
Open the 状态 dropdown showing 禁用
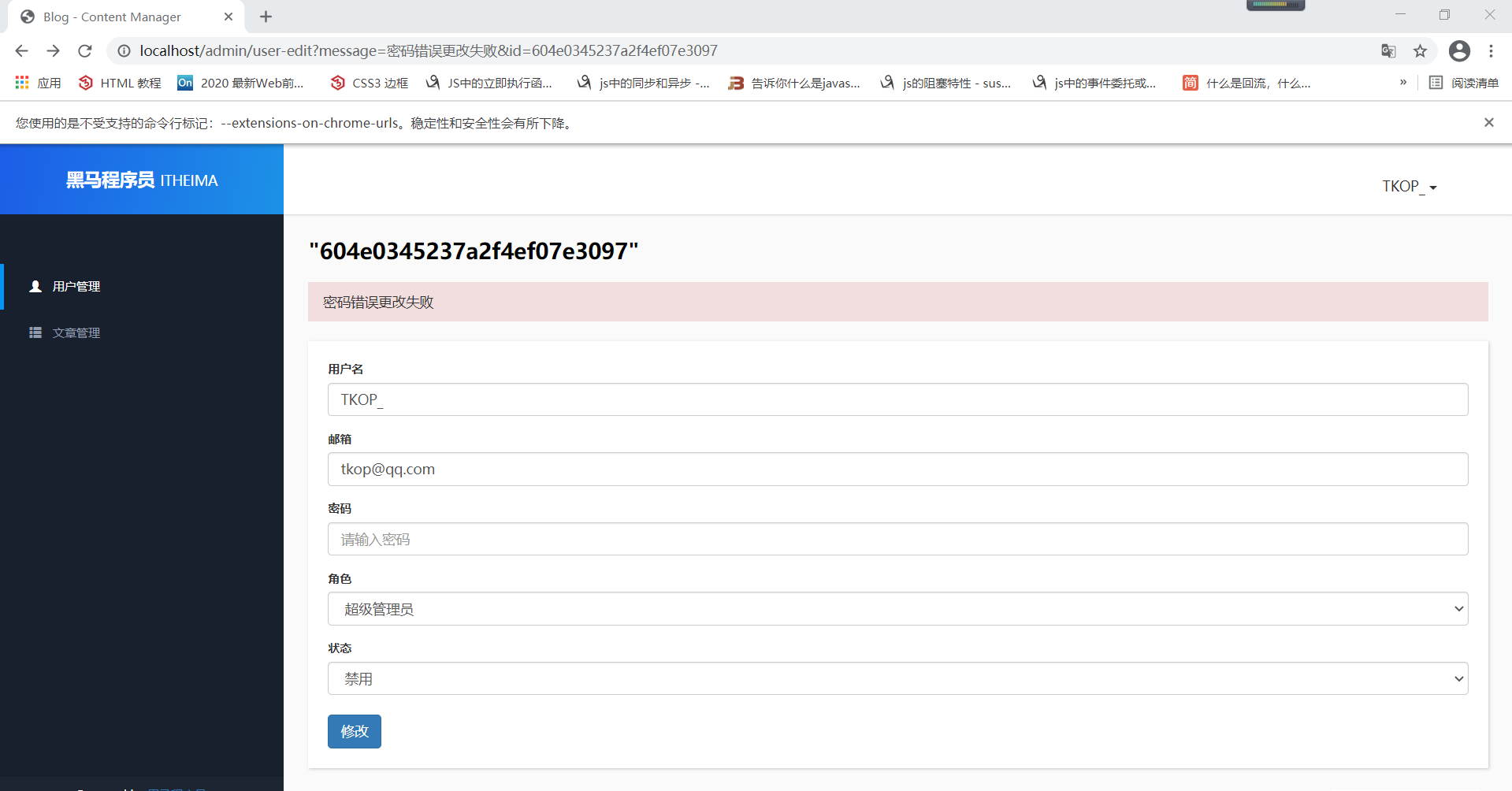(x=897, y=678)
